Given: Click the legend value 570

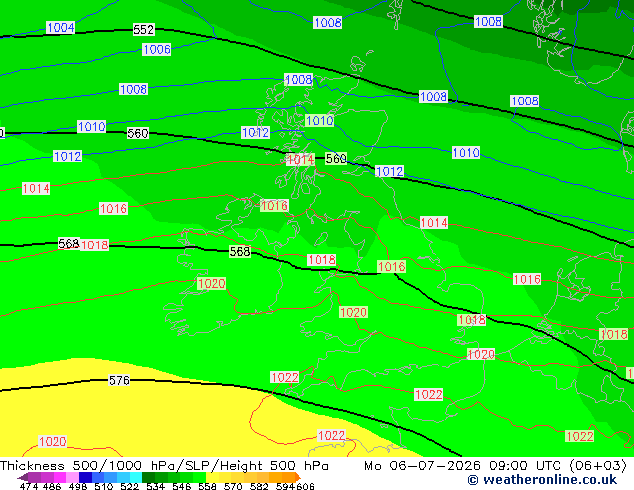Looking at the screenshot, I should pos(233,486).
